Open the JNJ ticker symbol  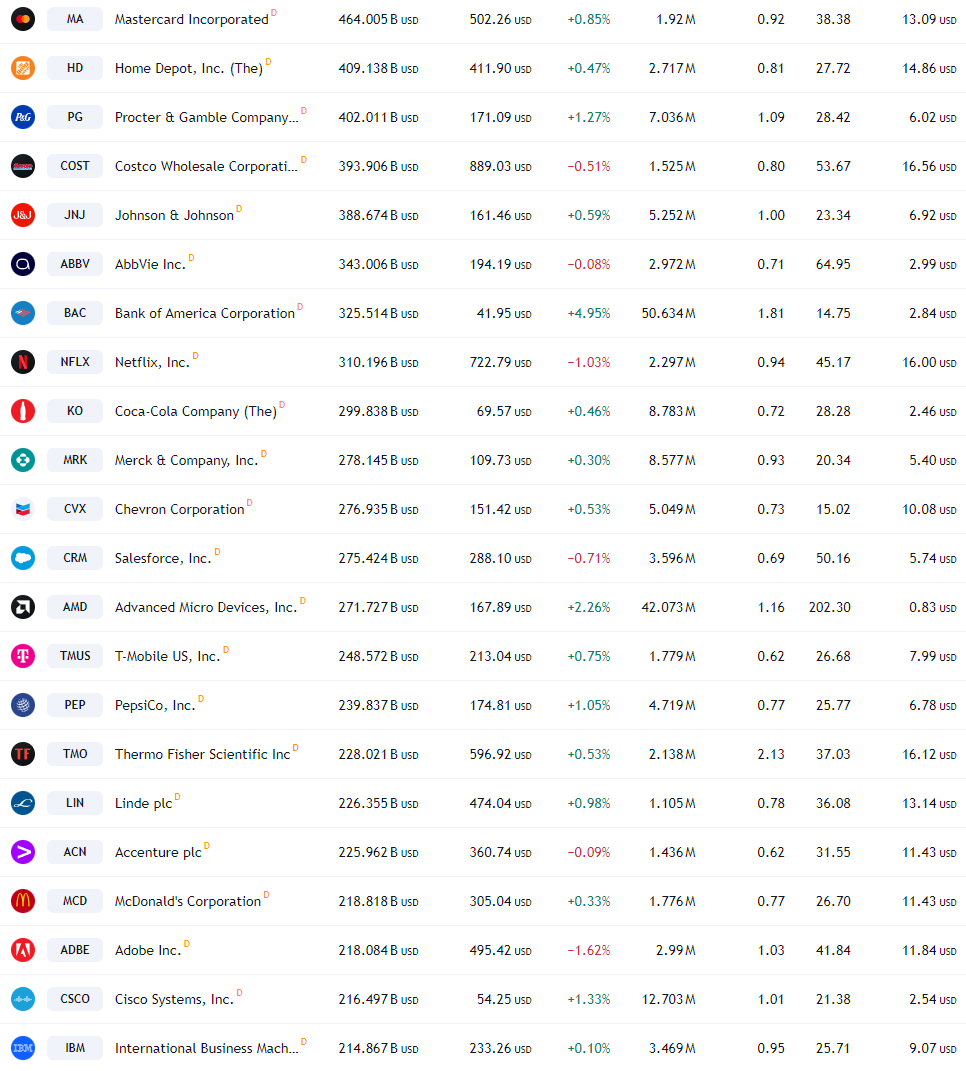(x=75, y=215)
